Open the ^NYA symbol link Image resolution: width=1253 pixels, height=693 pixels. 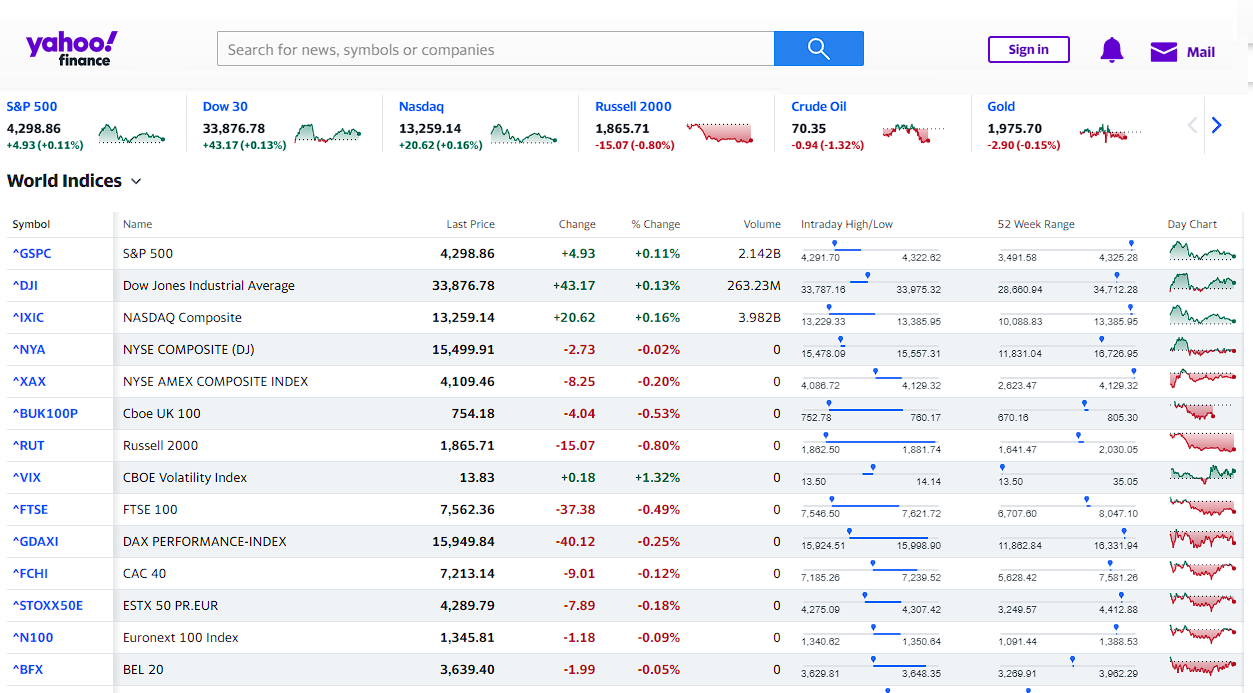click(x=29, y=349)
